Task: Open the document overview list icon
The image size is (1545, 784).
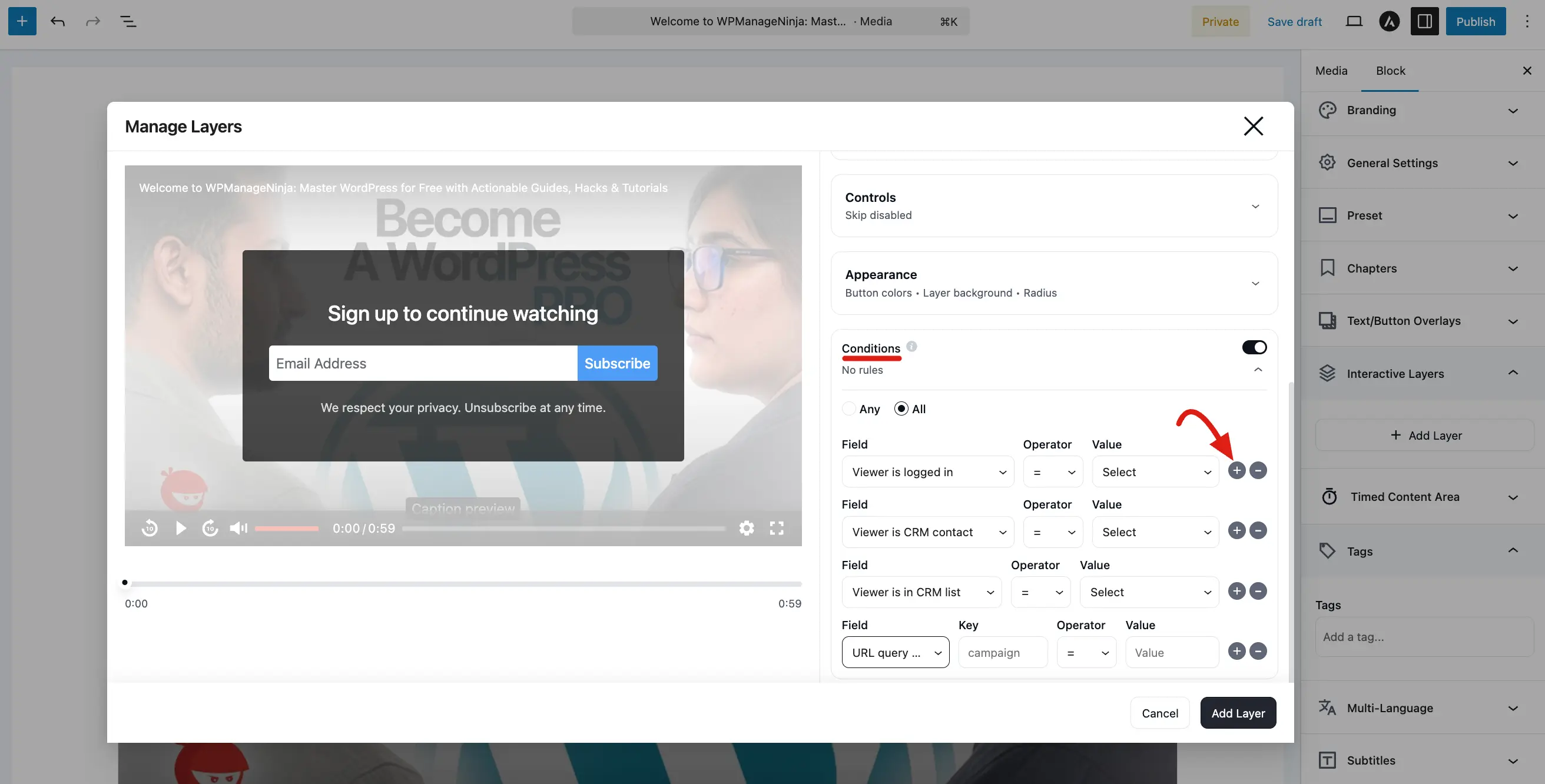Action: (x=128, y=22)
